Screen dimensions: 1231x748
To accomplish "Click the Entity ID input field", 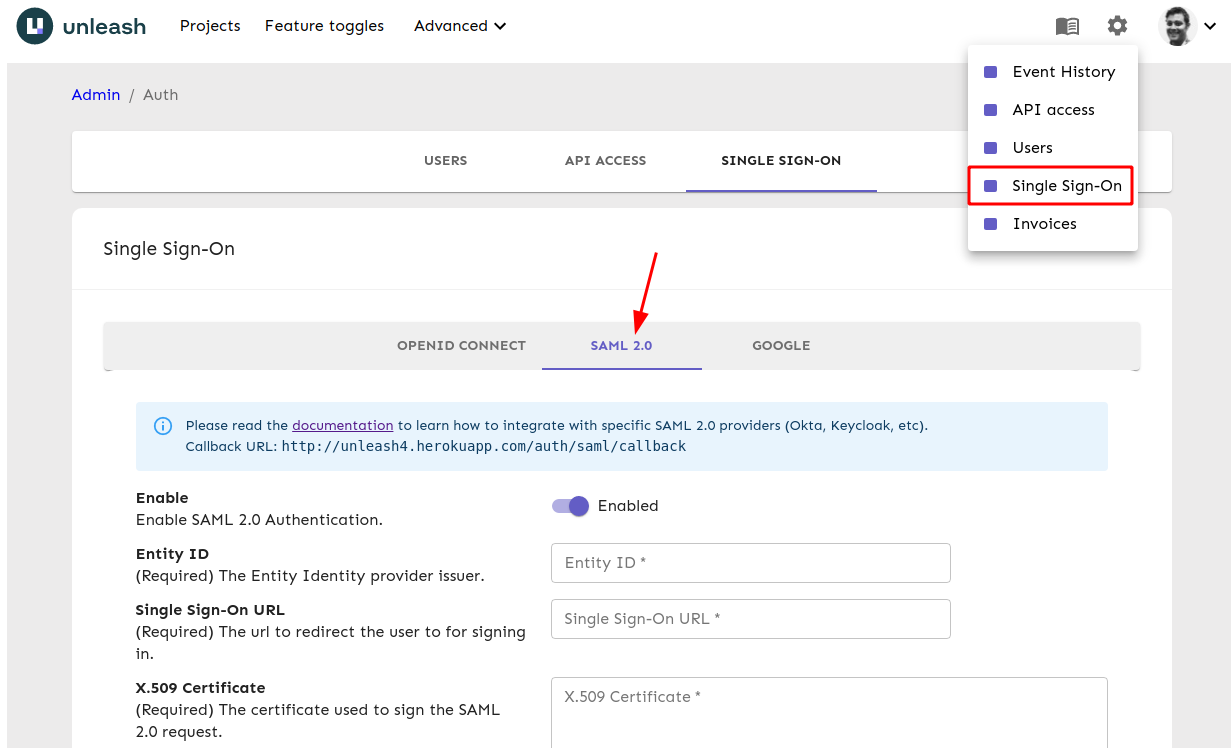I will click(x=750, y=563).
